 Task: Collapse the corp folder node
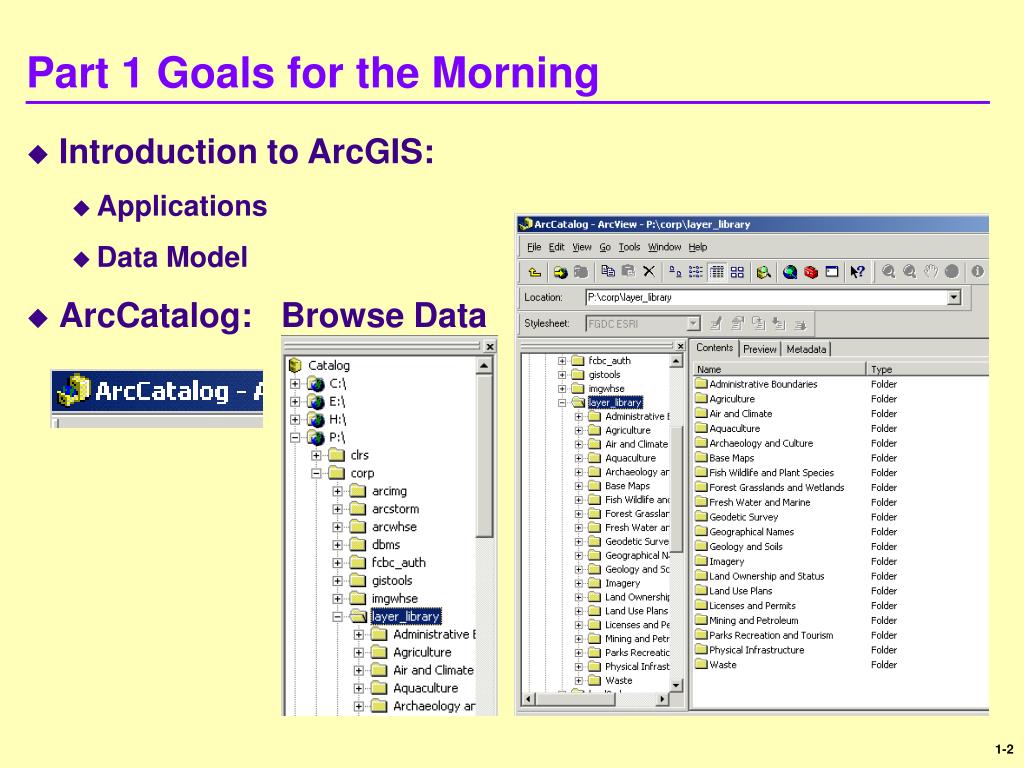pyautogui.click(x=317, y=473)
